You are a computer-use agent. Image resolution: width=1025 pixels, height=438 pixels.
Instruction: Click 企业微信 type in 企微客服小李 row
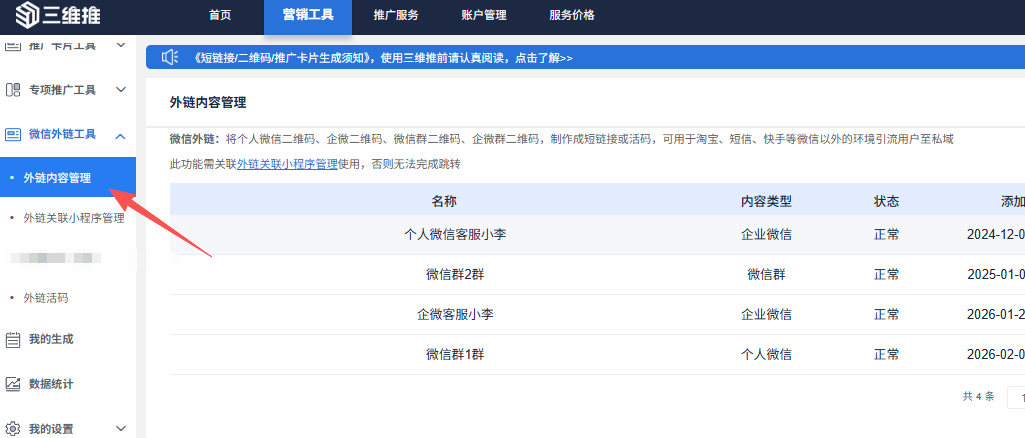(766, 314)
